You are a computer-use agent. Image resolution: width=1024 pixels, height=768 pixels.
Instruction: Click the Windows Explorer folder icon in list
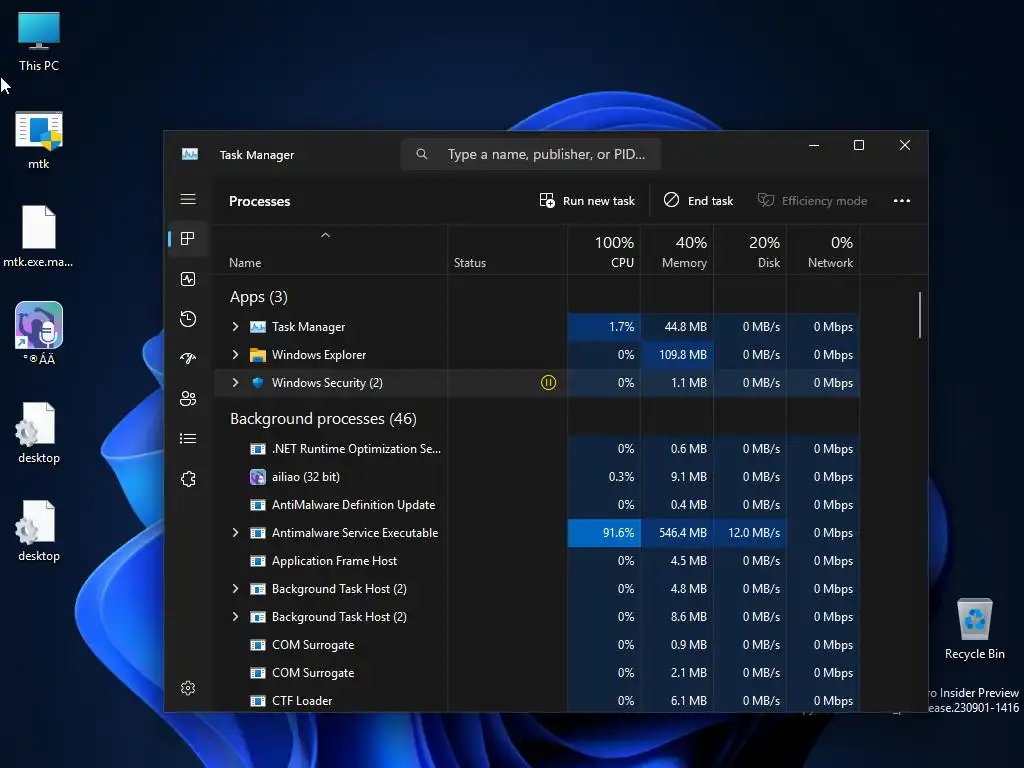coord(258,355)
